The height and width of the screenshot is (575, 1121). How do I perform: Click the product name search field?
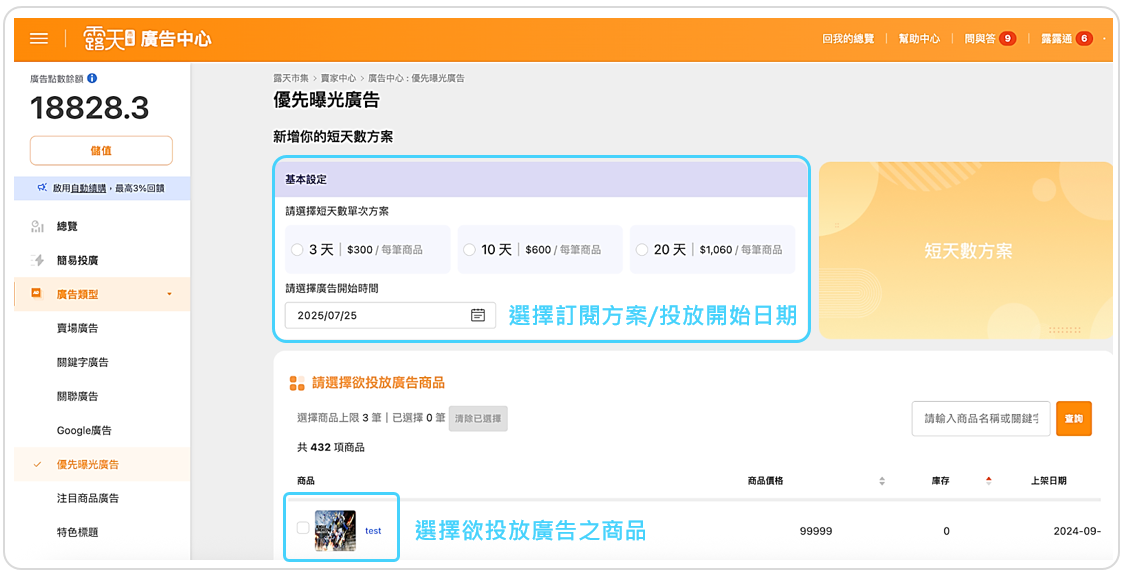(x=980, y=419)
